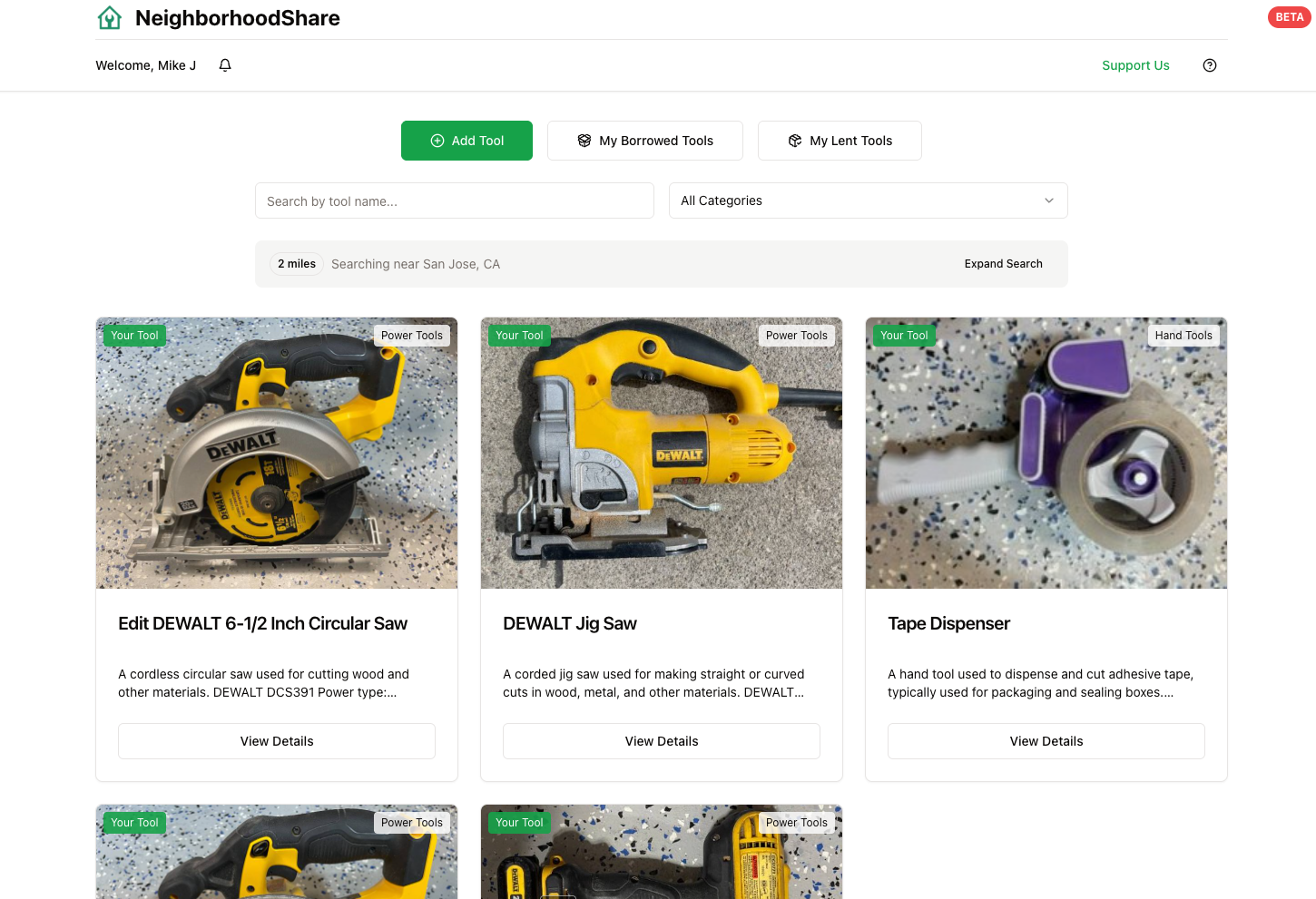Click Your Tool badge on Tape Dispenser card
Screen dimensions: 1316x899
(x=904, y=336)
